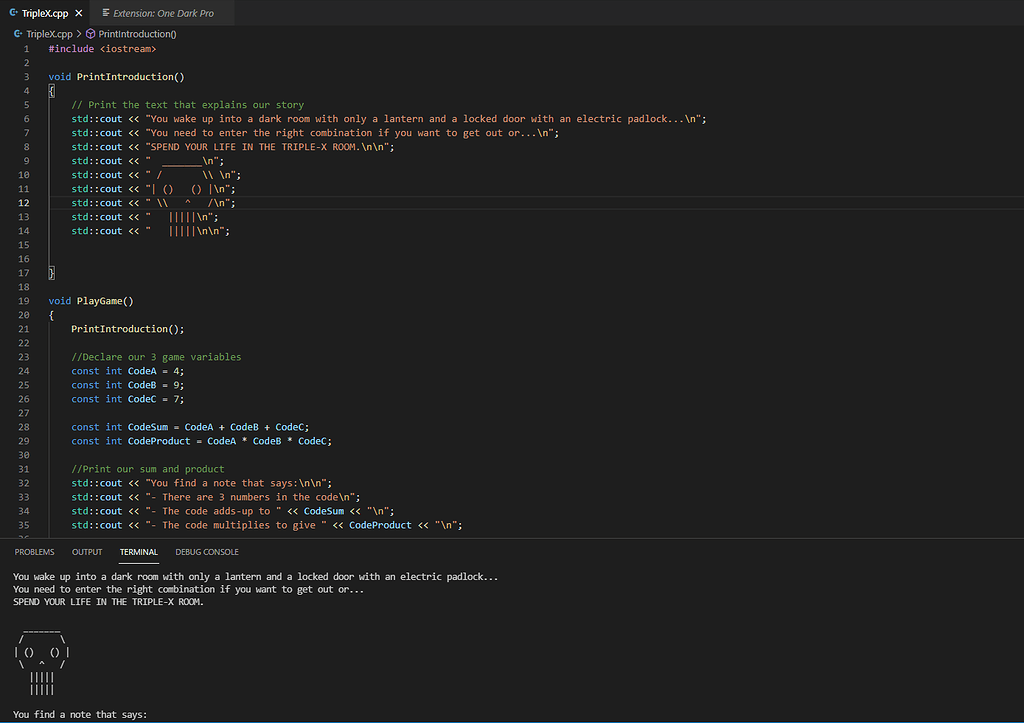Viewport: 1024px width, 723px height.
Task: Click line number 12 in the gutter
Action: tap(23, 202)
